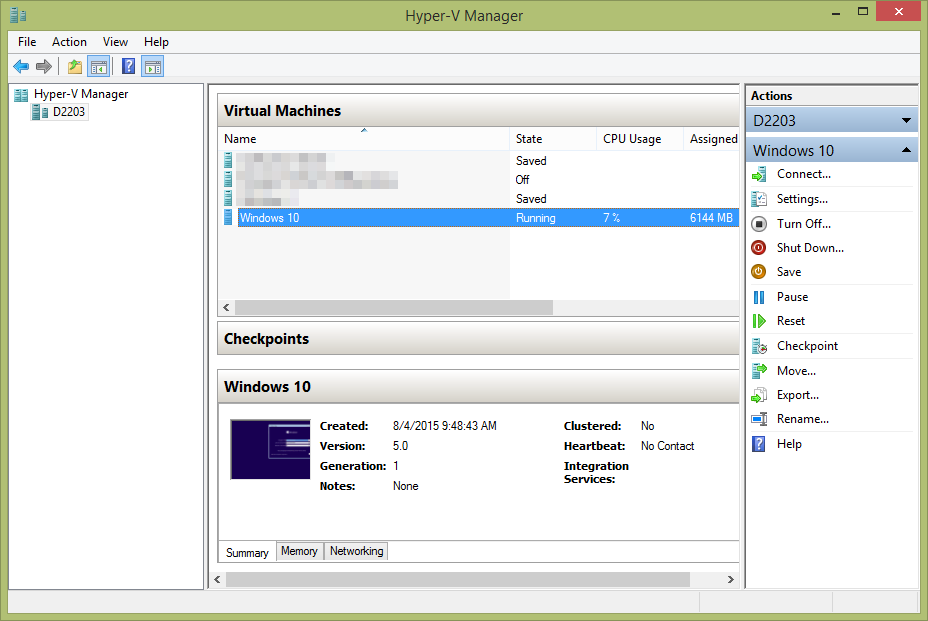
Task: Click the Shut Down... action
Action: tap(810, 247)
